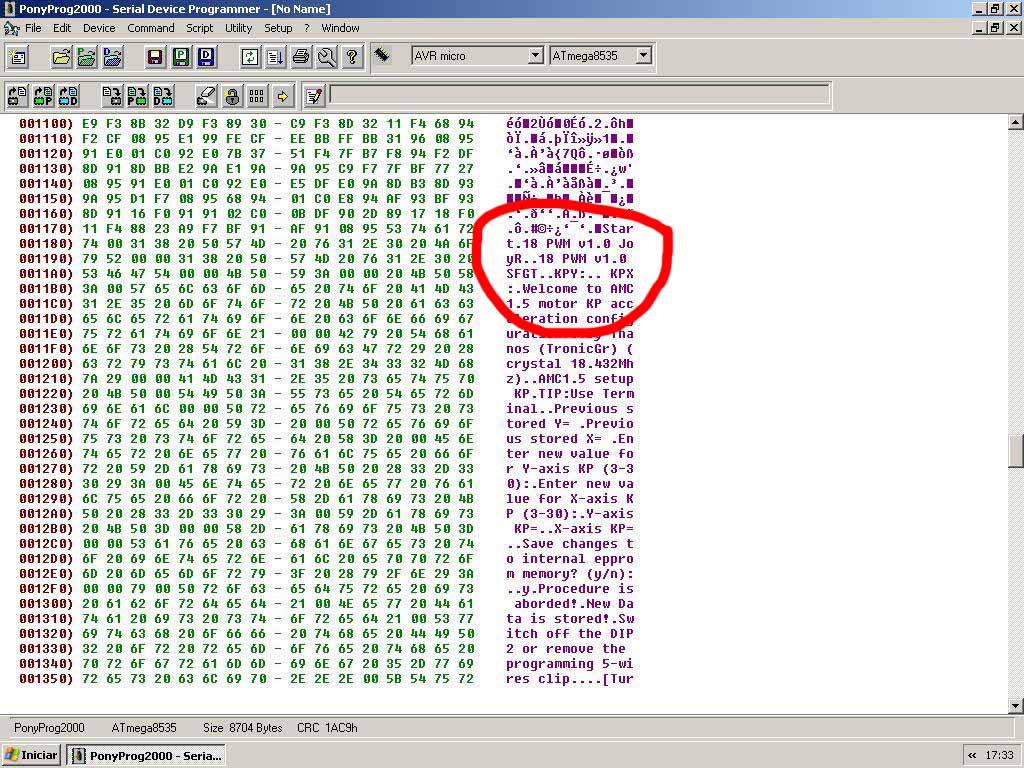1024x768 pixels.
Task: Erase the device using the eraser icon
Action: pos(206,96)
